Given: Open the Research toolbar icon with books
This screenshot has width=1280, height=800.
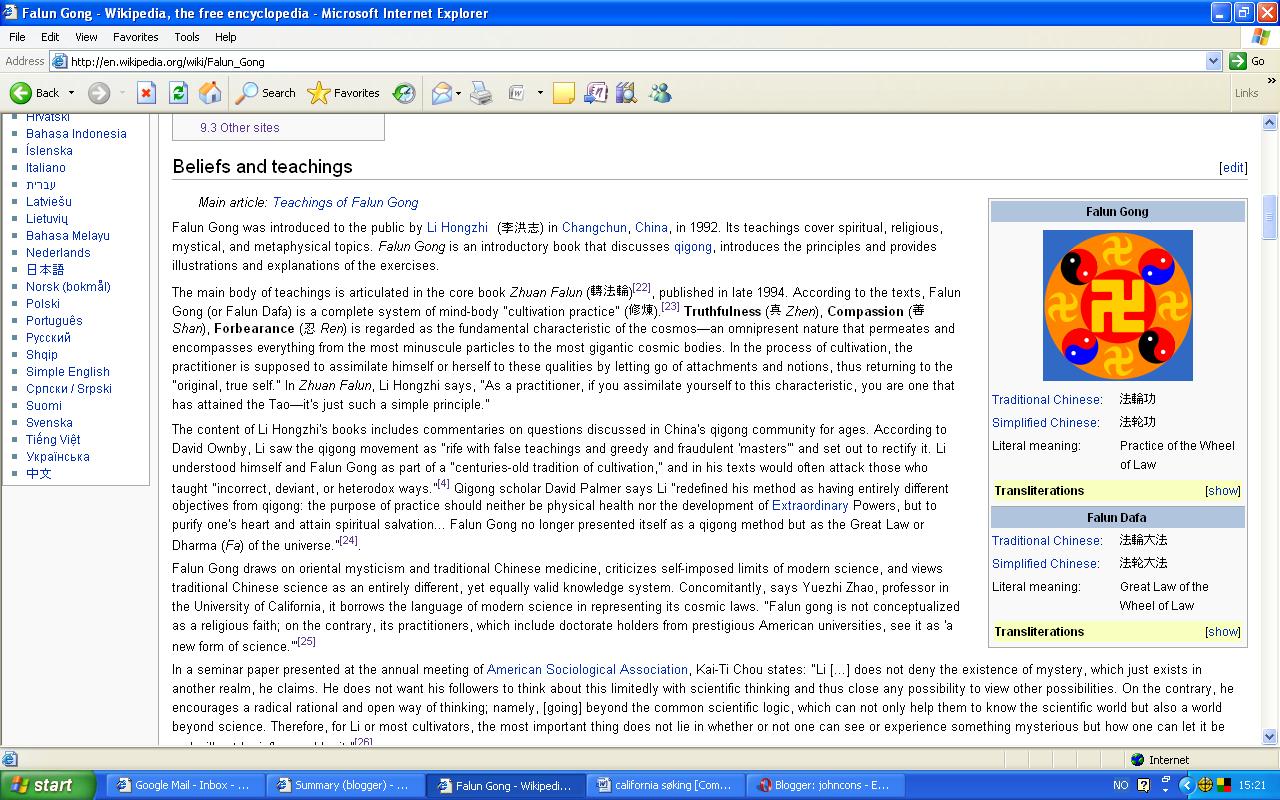Looking at the screenshot, I should [627, 93].
